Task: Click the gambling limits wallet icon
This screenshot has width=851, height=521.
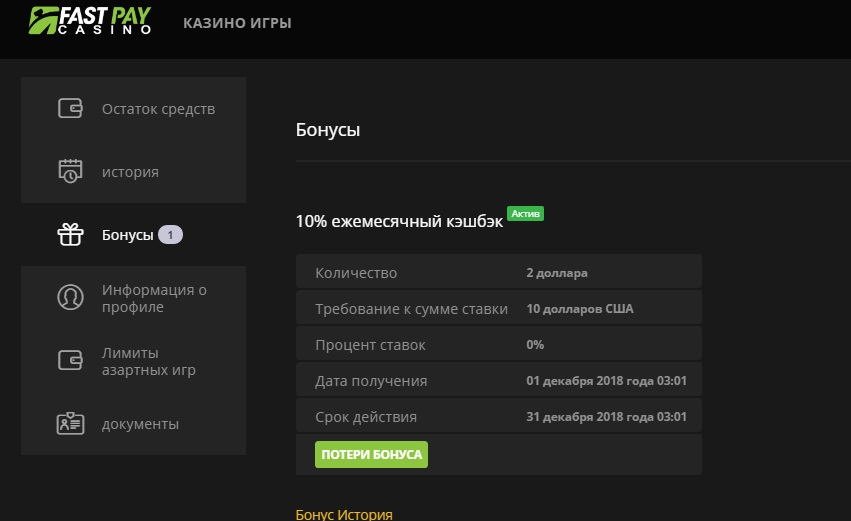Action: tap(70, 361)
